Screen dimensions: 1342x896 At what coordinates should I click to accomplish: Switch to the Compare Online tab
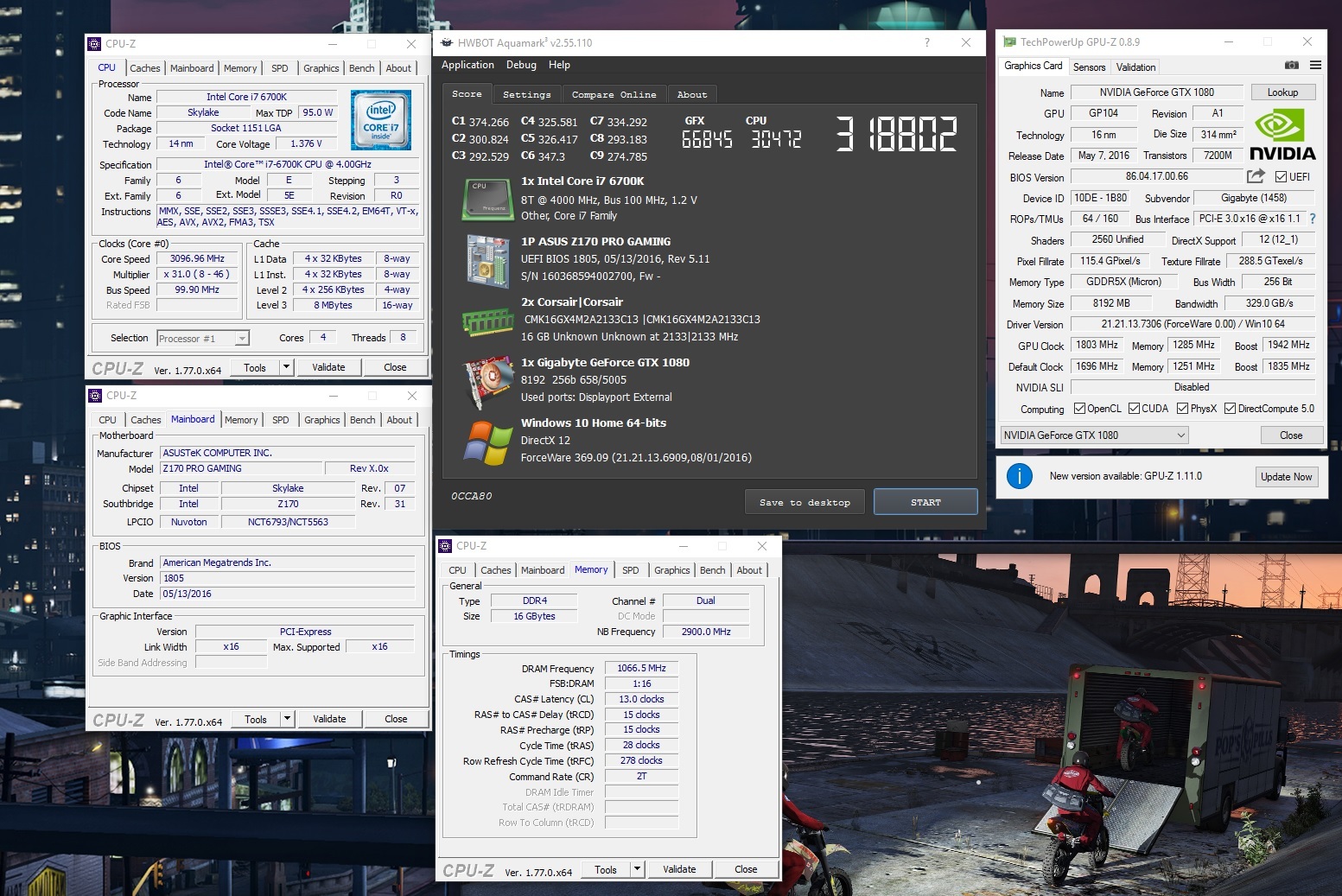point(614,94)
